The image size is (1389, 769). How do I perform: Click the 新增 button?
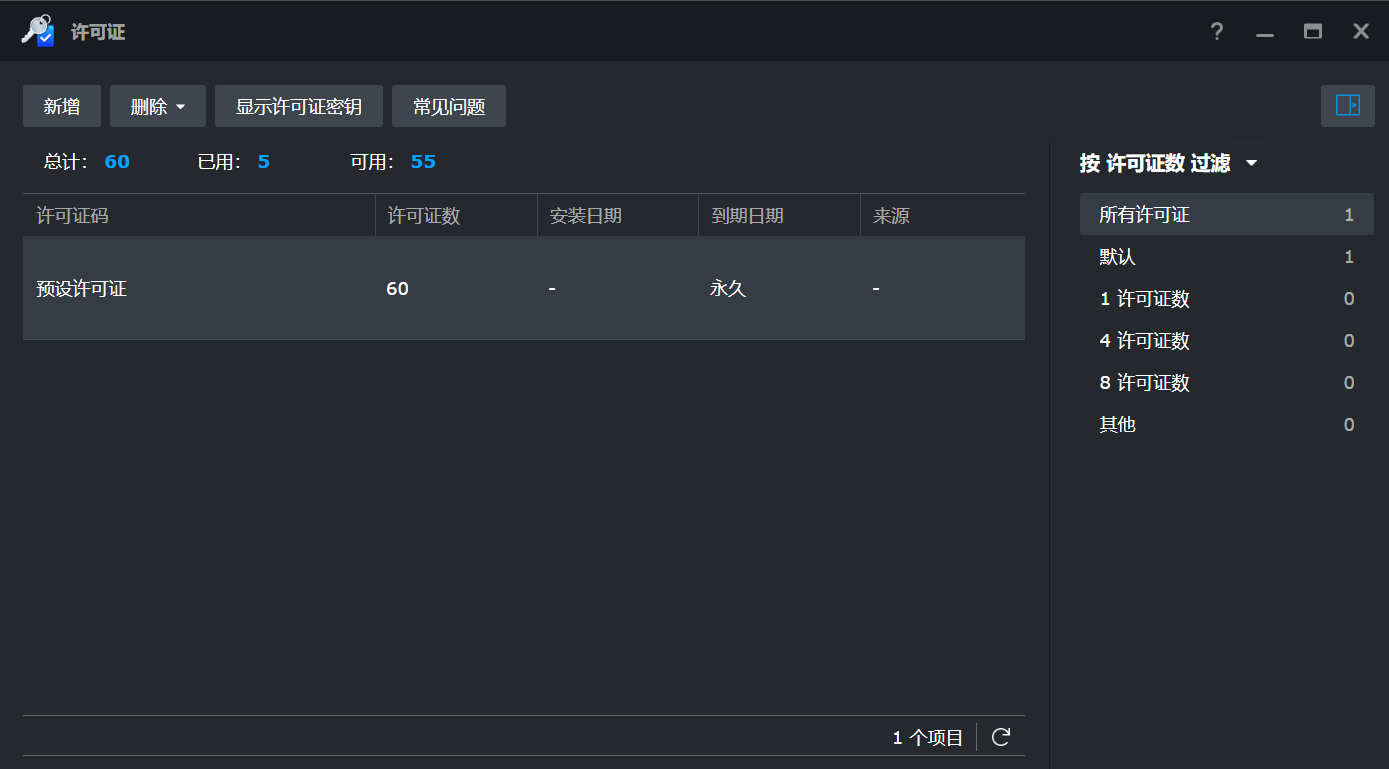point(62,107)
